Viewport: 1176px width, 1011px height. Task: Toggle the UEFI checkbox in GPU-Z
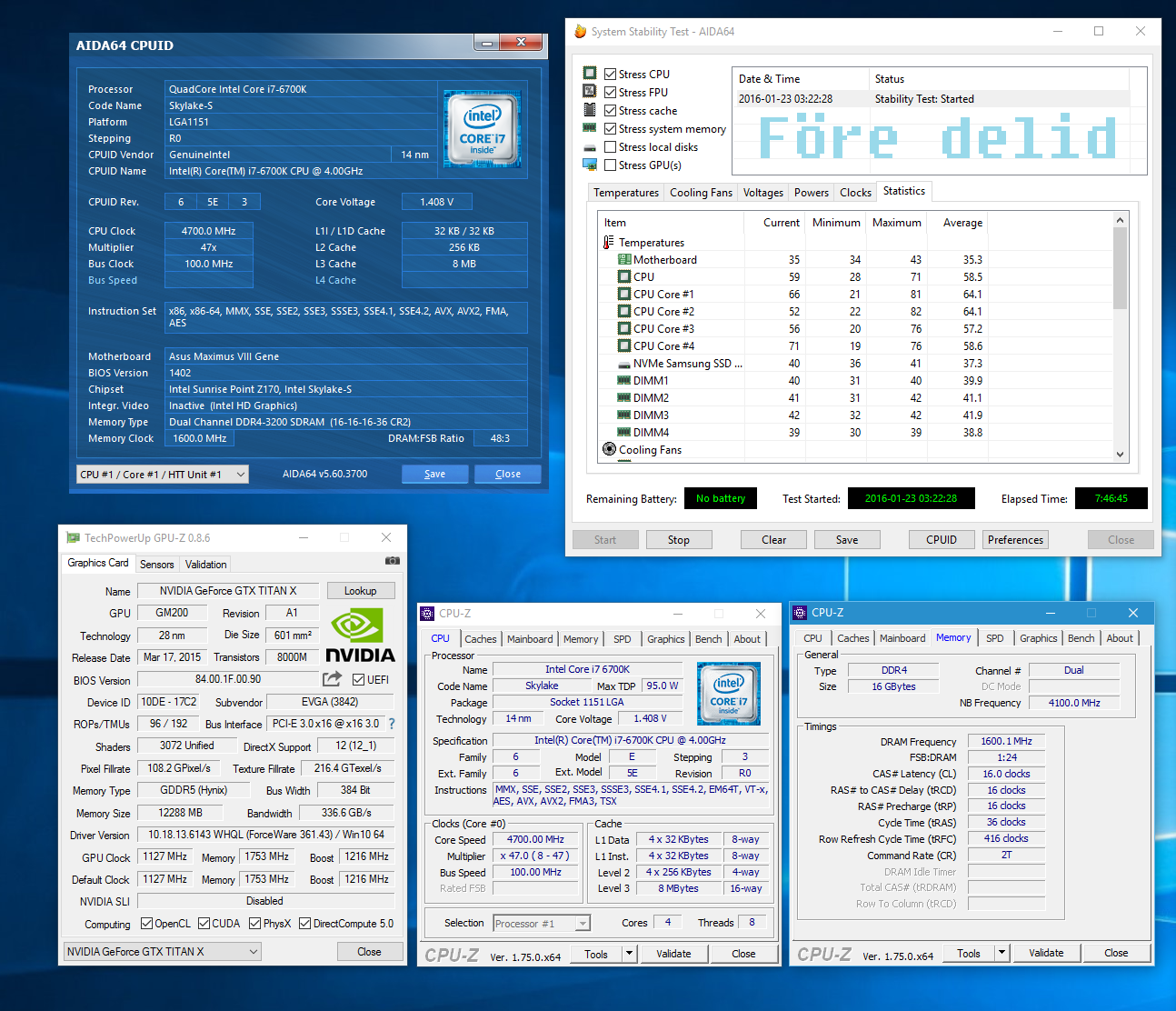[358, 680]
